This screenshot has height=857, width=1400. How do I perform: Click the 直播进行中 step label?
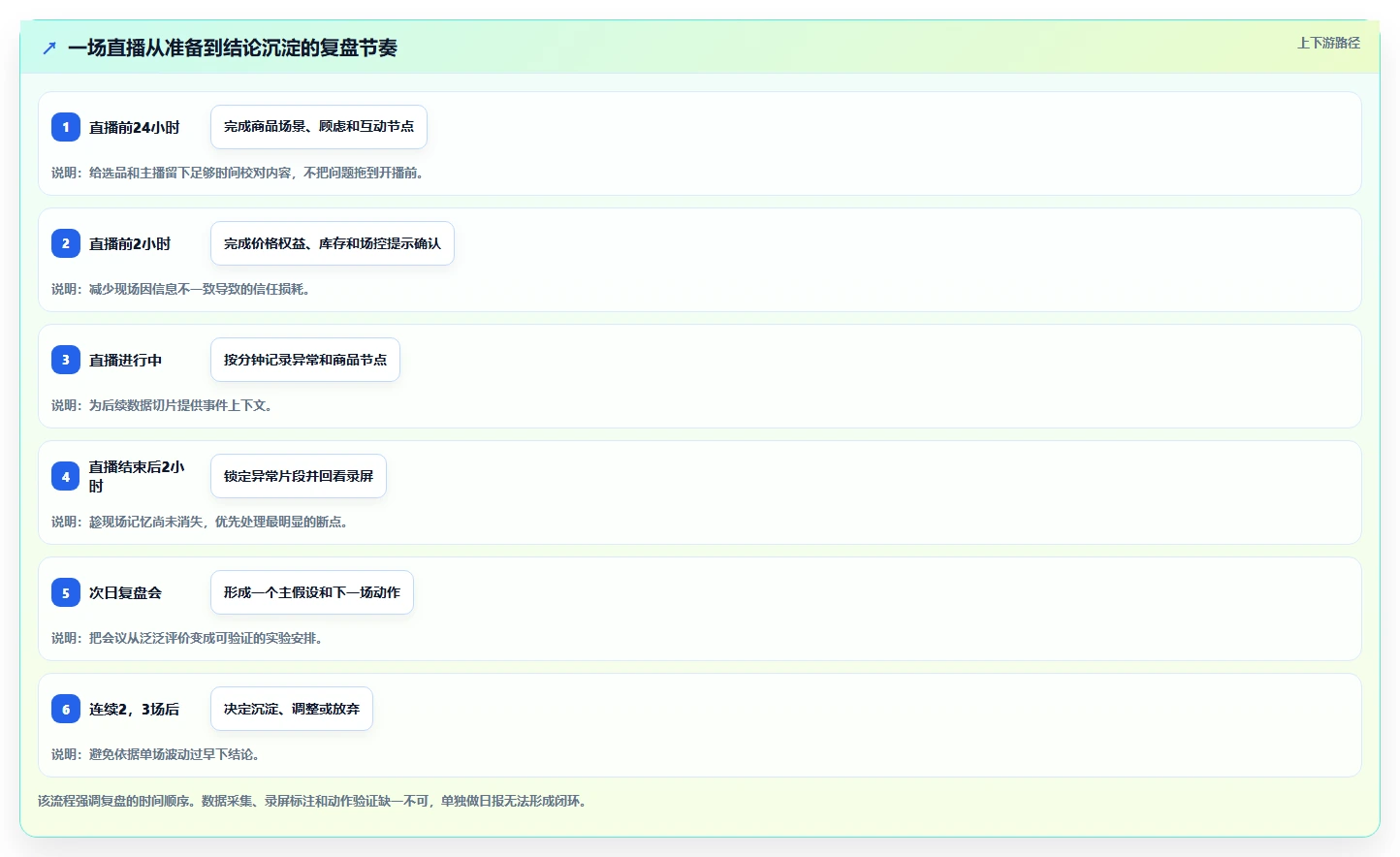(x=126, y=360)
